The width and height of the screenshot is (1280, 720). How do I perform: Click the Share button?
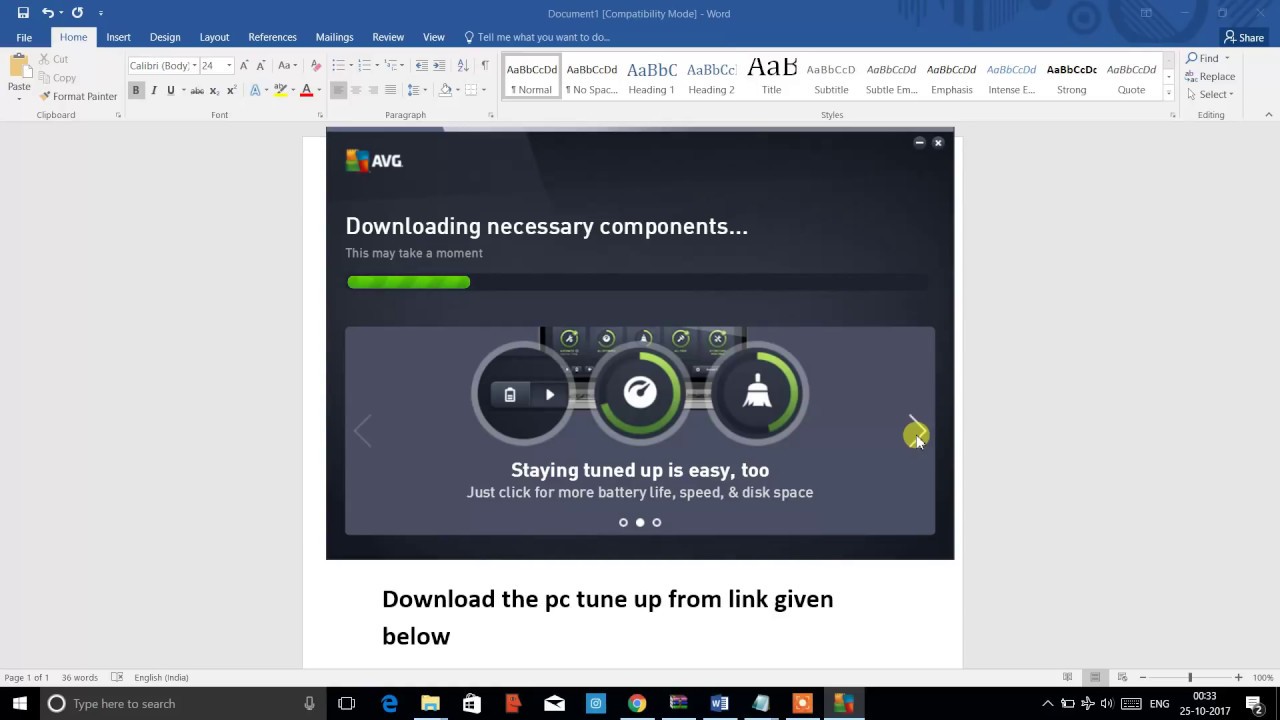(x=1244, y=37)
